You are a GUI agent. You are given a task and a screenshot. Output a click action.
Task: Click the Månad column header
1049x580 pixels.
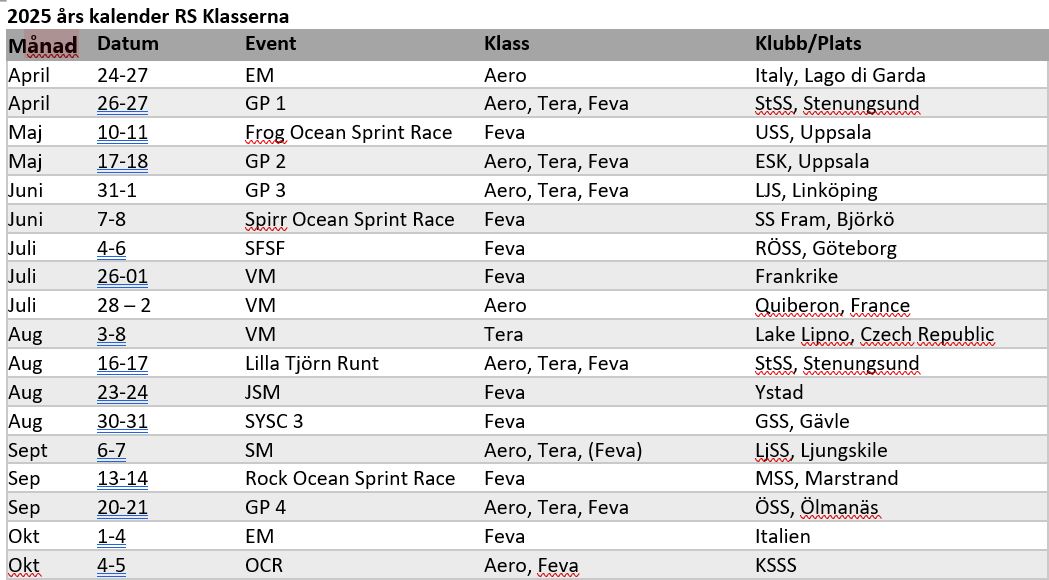(x=43, y=45)
